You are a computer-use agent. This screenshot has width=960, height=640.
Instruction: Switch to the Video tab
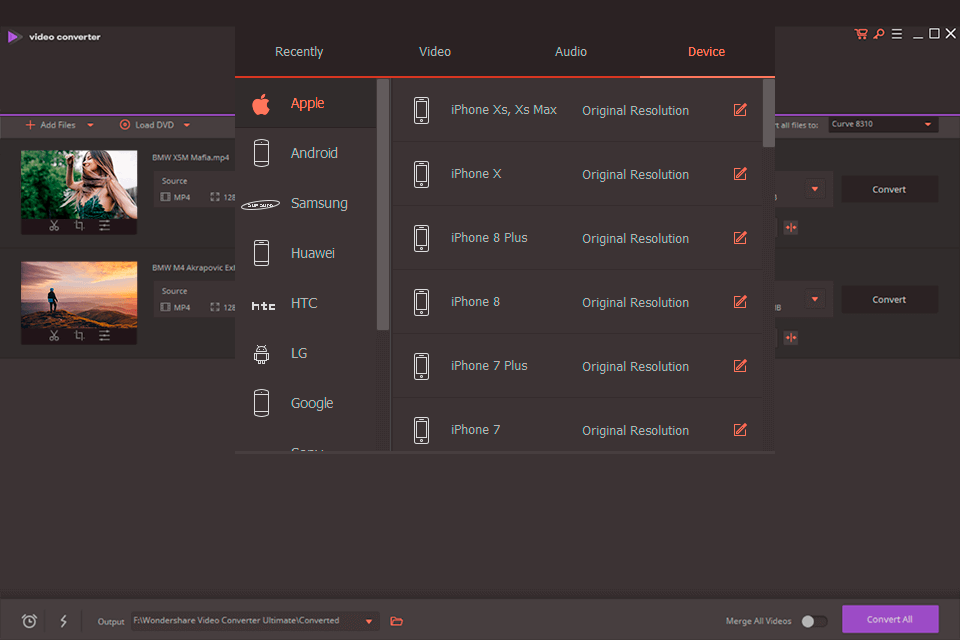point(435,51)
